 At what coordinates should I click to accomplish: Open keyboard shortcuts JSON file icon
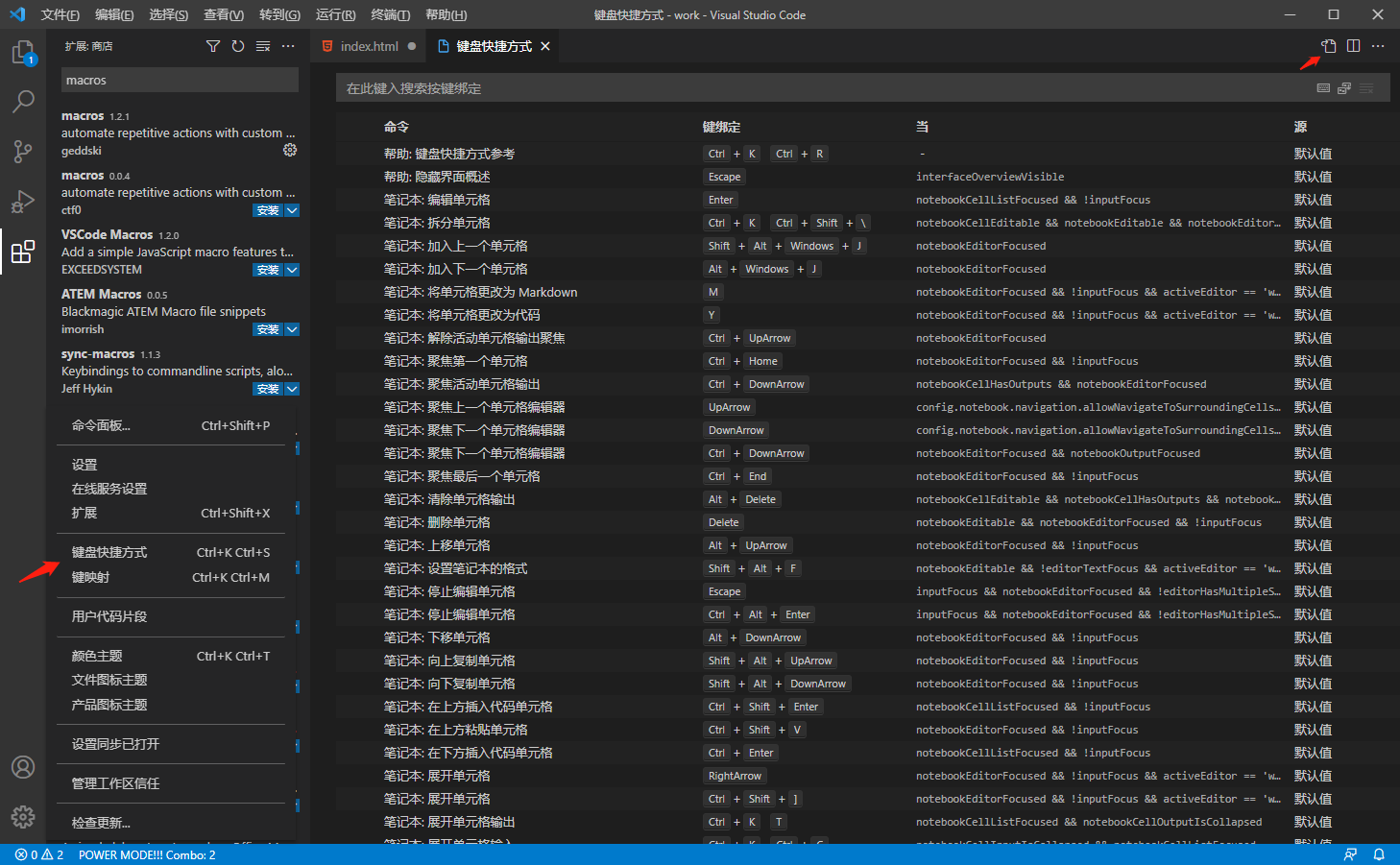point(1328,46)
